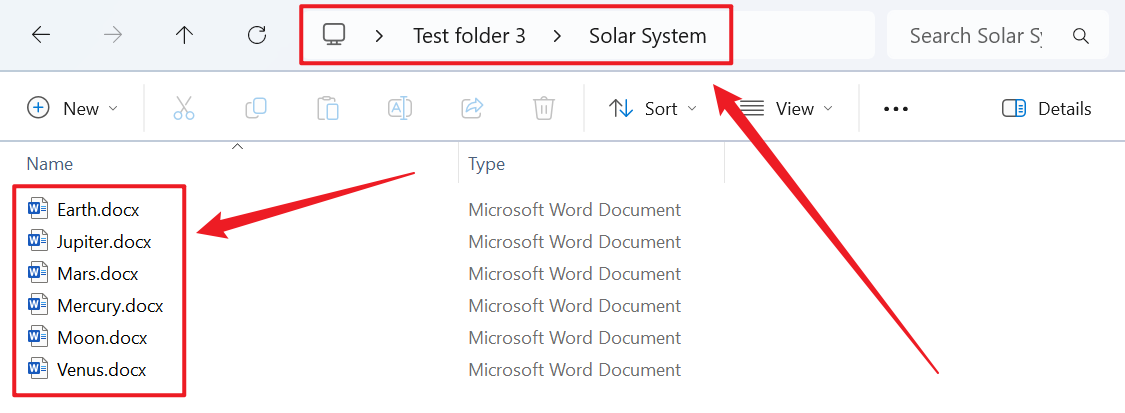Expand the Sort options dropdown
1125x413 pixels.
tap(653, 108)
